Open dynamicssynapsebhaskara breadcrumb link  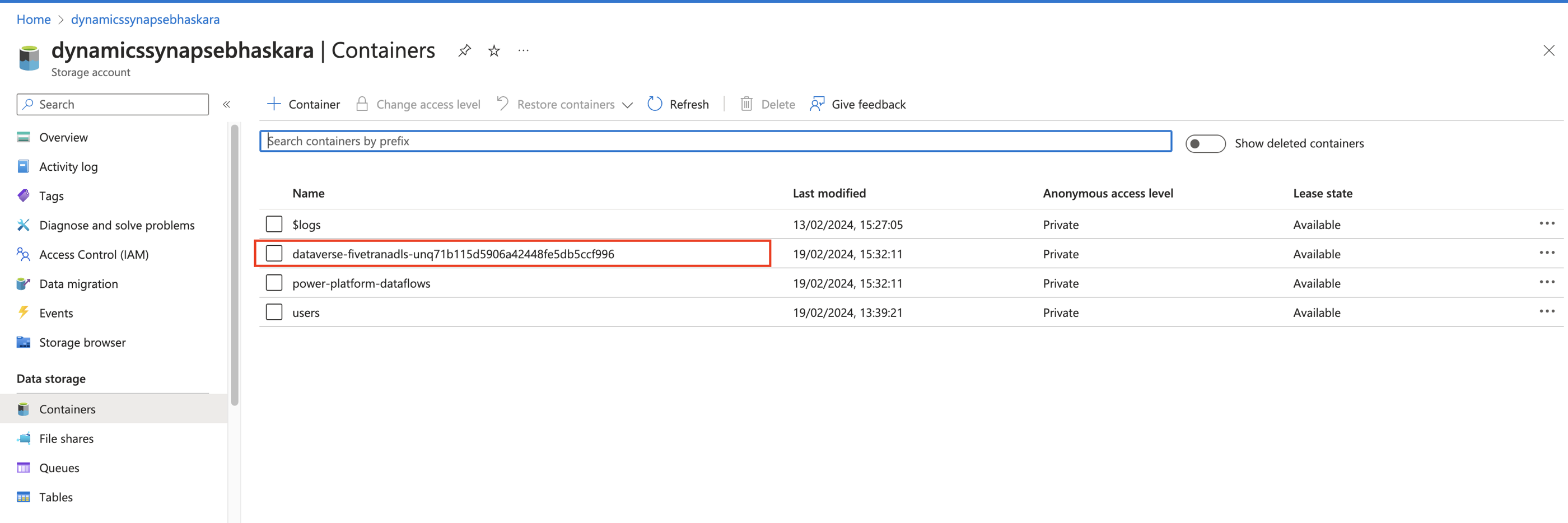pos(145,20)
